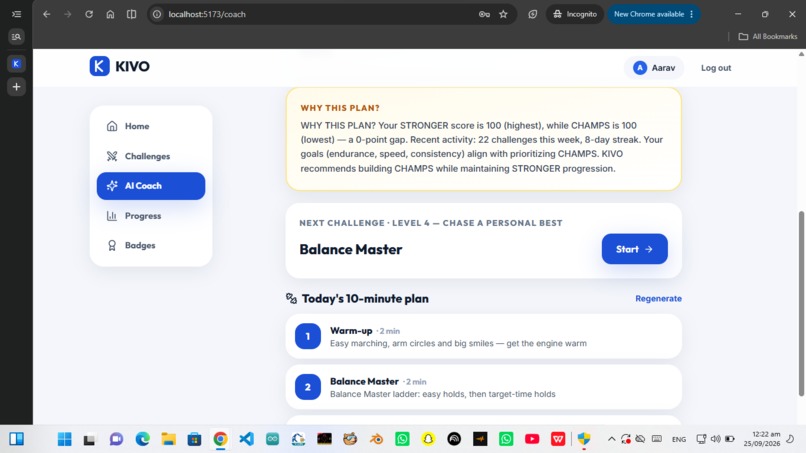Open Visual Studio Code from taskbar
The image size is (806, 453).
[247, 439]
